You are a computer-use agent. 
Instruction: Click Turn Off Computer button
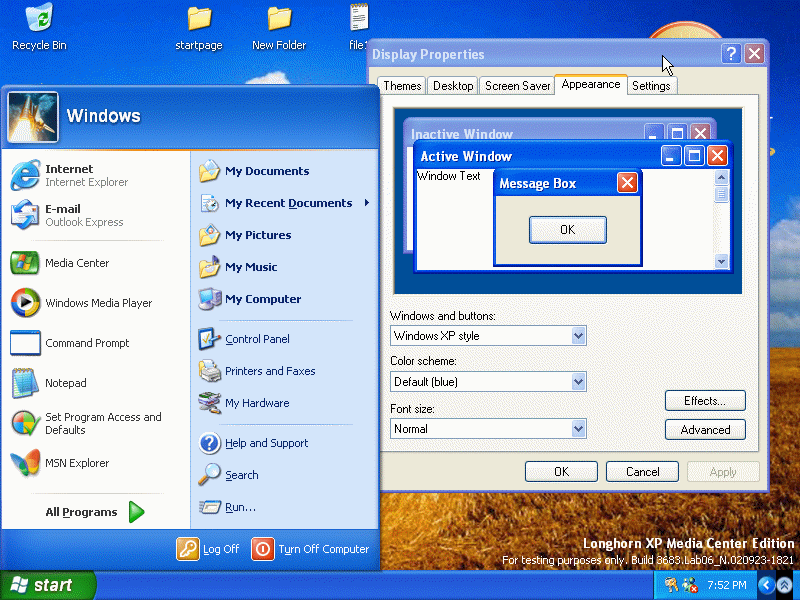click(x=310, y=549)
